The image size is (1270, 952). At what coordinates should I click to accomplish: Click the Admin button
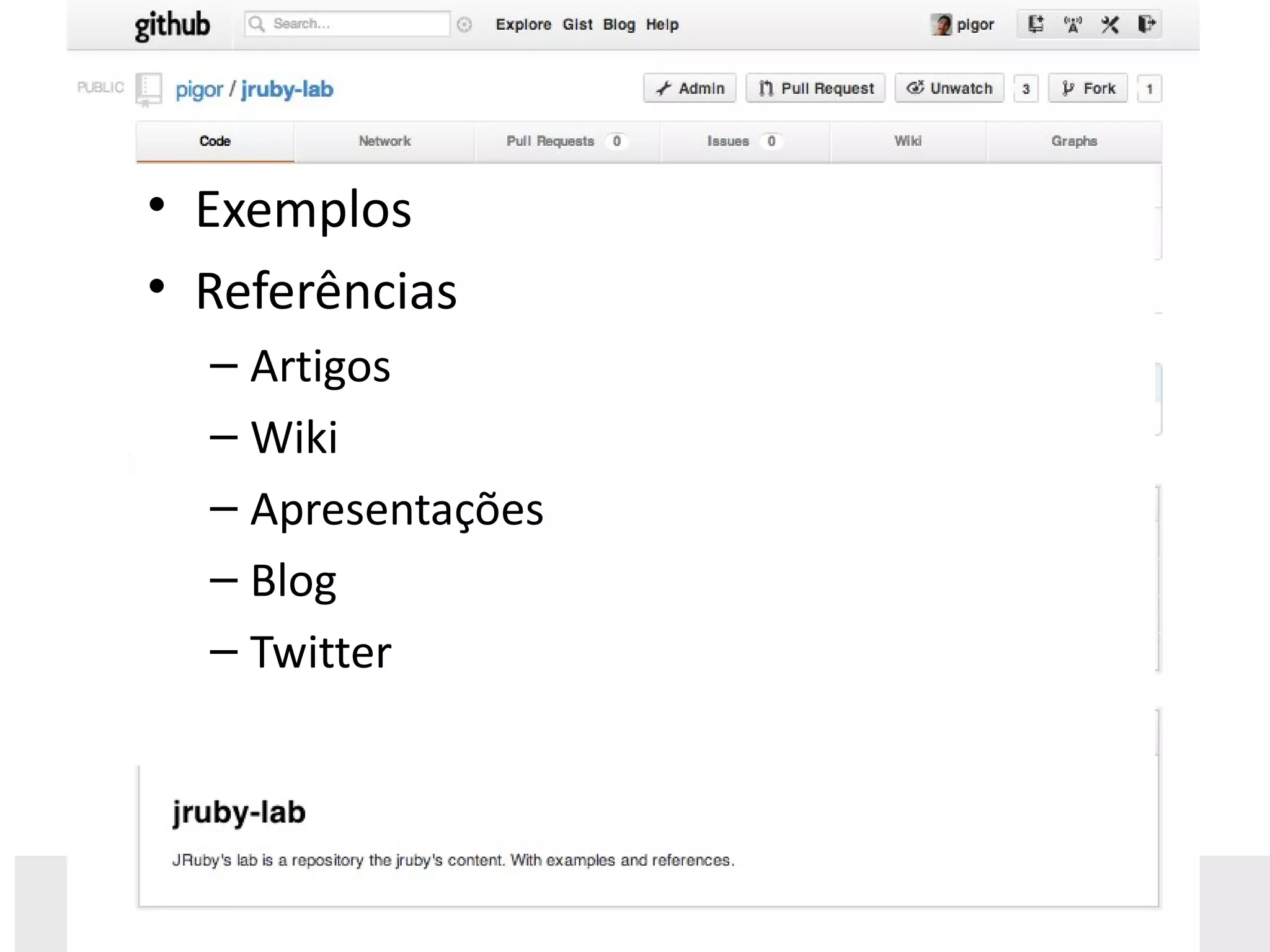pyautogui.click(x=690, y=88)
